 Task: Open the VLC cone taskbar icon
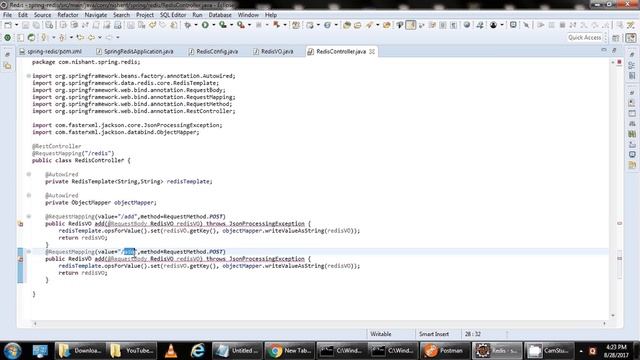click(x=171, y=351)
